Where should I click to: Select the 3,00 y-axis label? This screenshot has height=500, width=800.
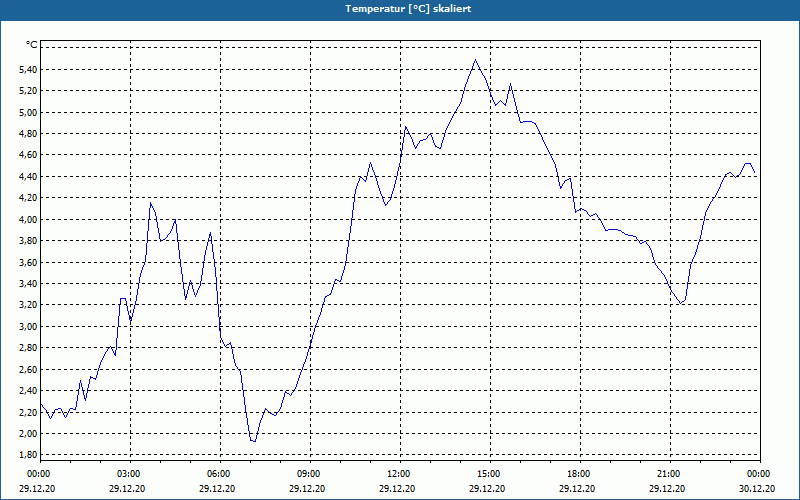coord(28,327)
